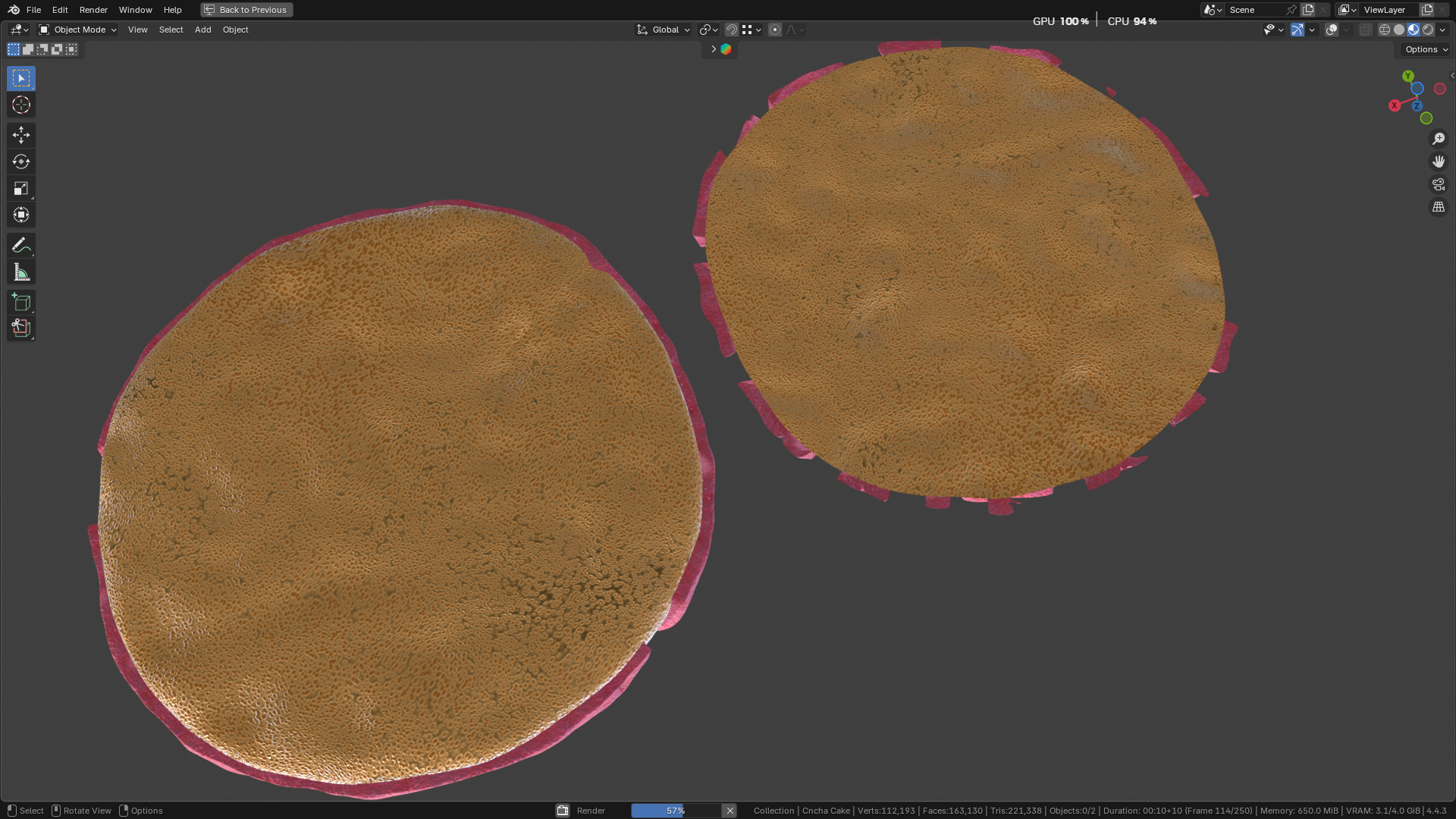Set selection mode to Extend
Screen dimensions: 1456x819
point(28,49)
